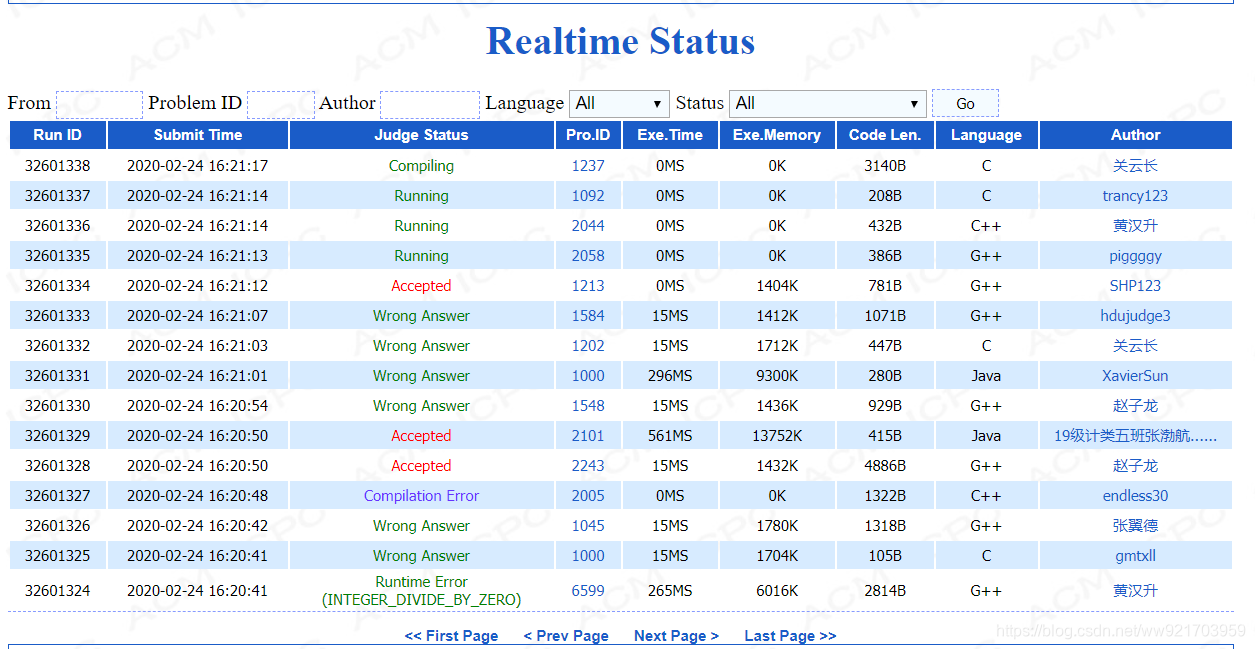This screenshot has width=1255, height=649.
Task: Open problem 1213 link
Action: coord(588,286)
